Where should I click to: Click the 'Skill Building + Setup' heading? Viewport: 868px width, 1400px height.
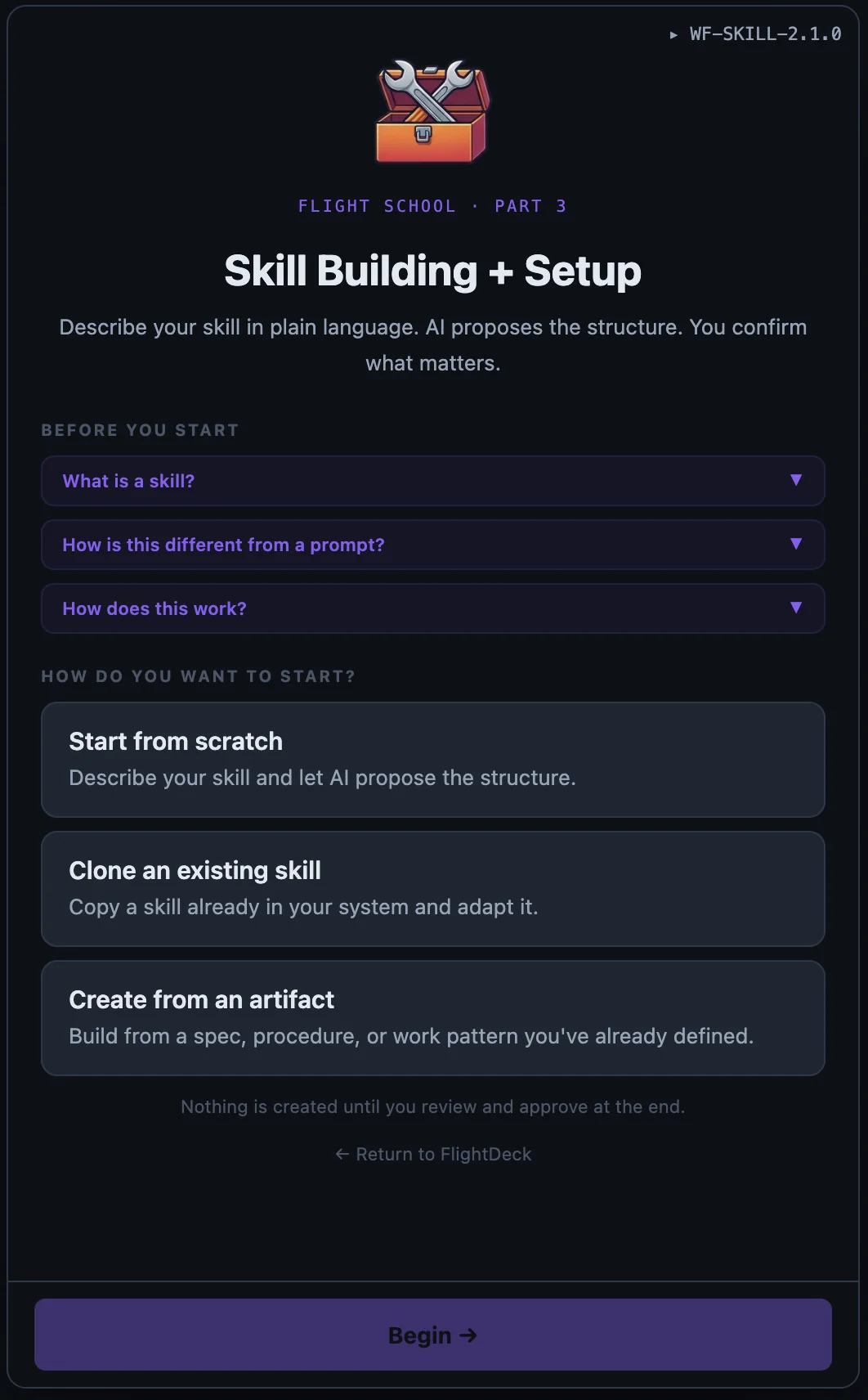[x=432, y=271]
